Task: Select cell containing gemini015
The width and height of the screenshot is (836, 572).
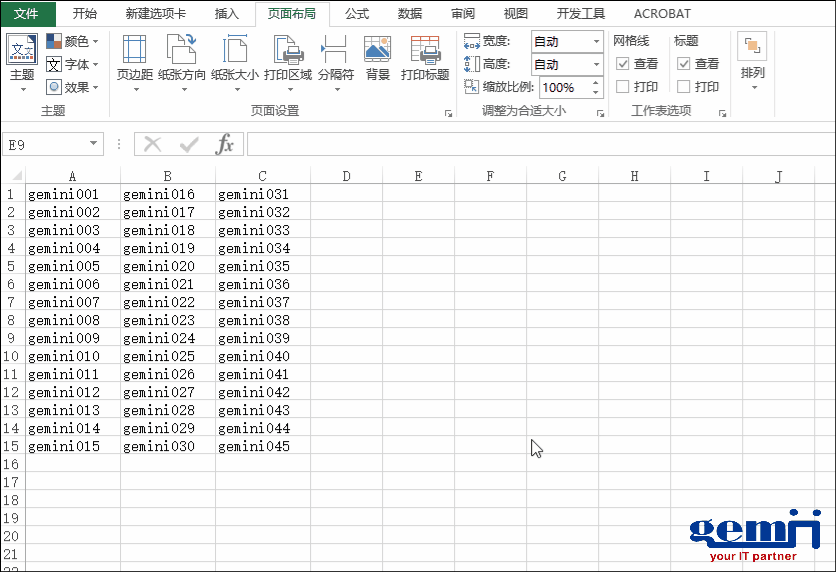Action: 73,446
